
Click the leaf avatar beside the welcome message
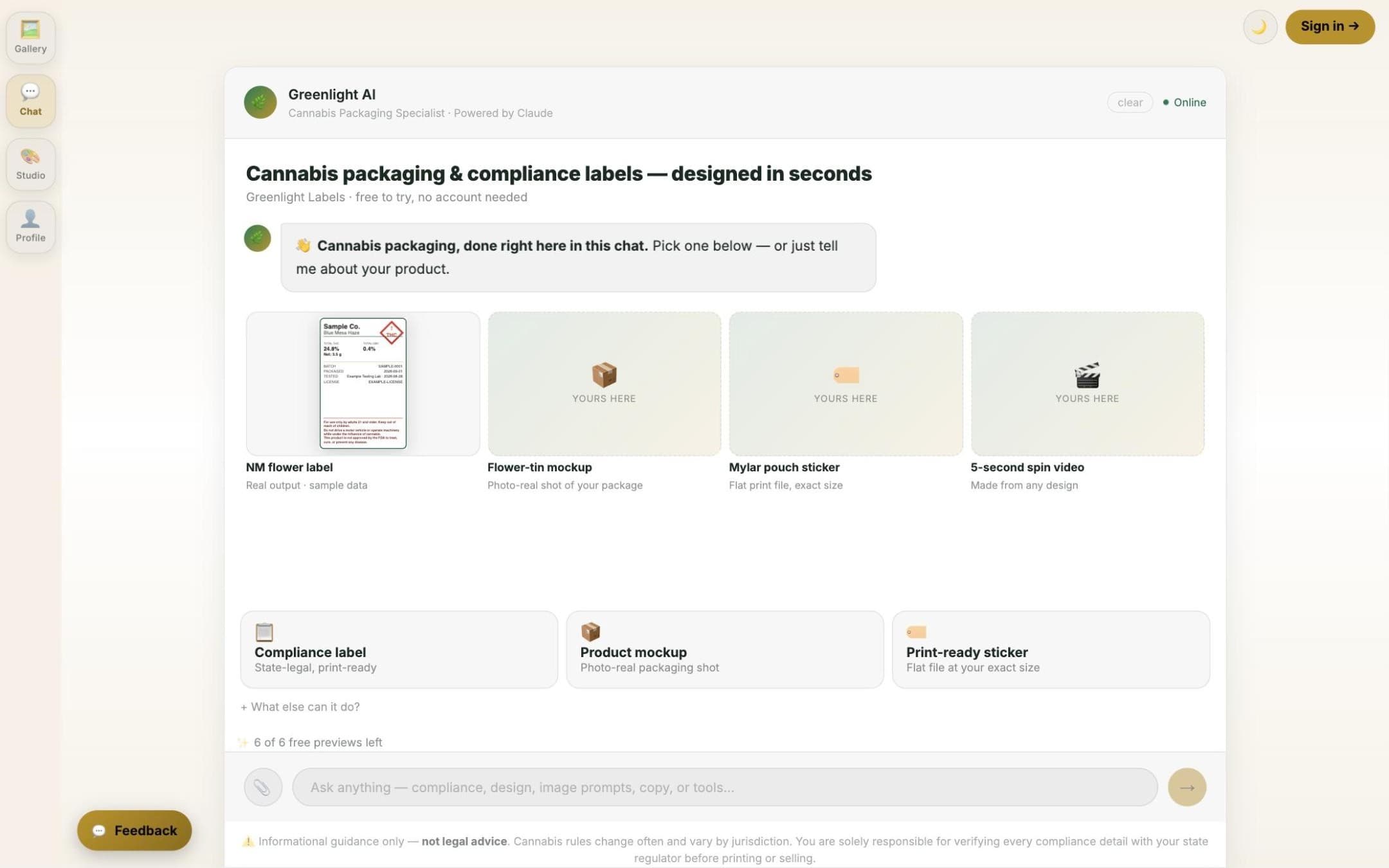[257, 239]
